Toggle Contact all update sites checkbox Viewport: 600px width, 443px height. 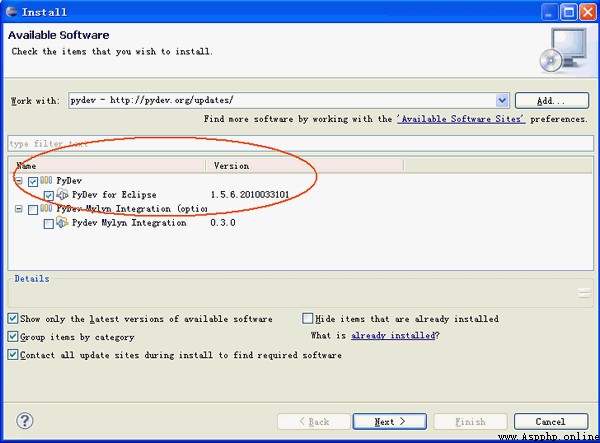pyautogui.click(x=13, y=355)
